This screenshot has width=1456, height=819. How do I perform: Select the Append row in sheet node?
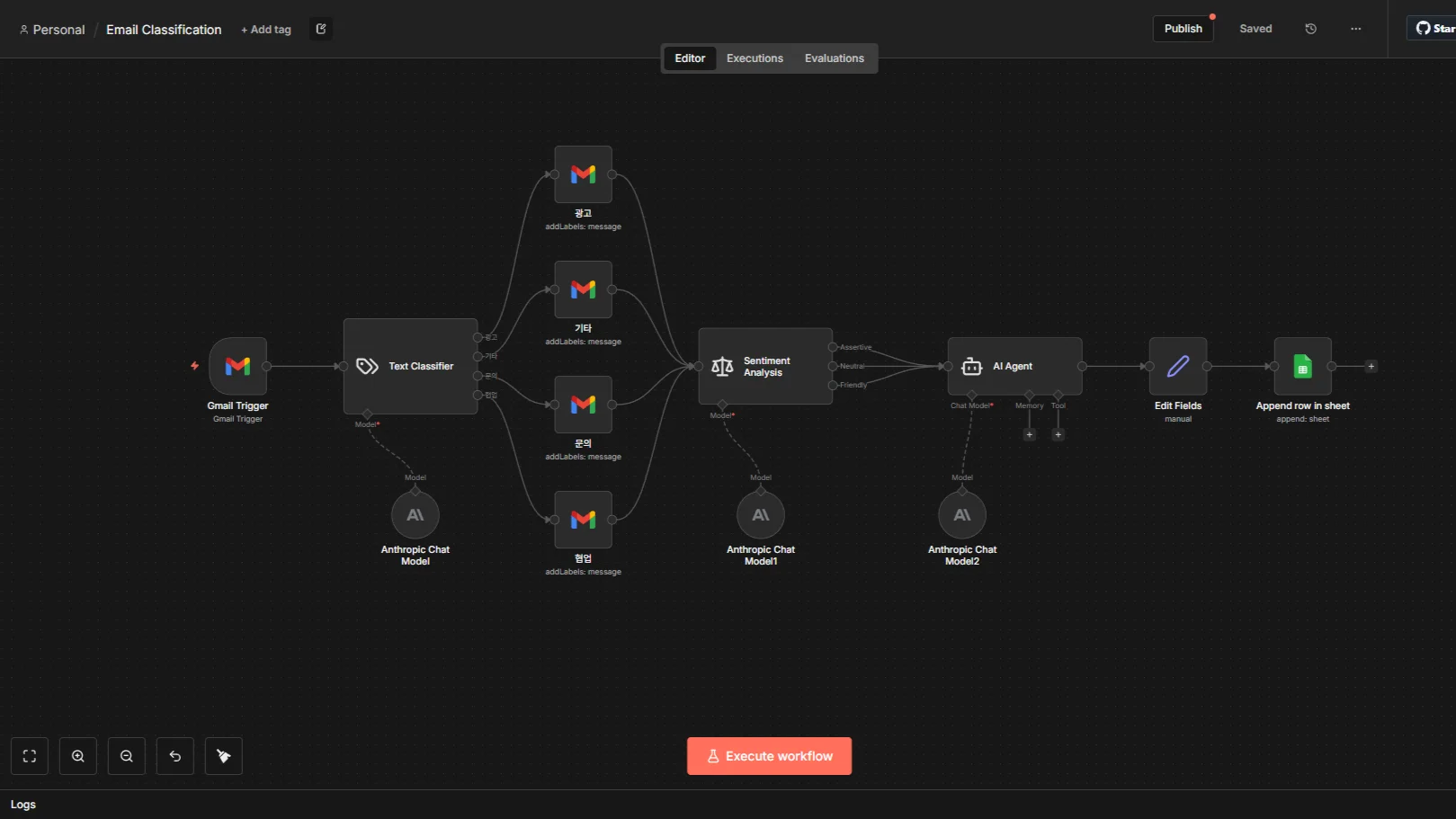[x=1302, y=366]
